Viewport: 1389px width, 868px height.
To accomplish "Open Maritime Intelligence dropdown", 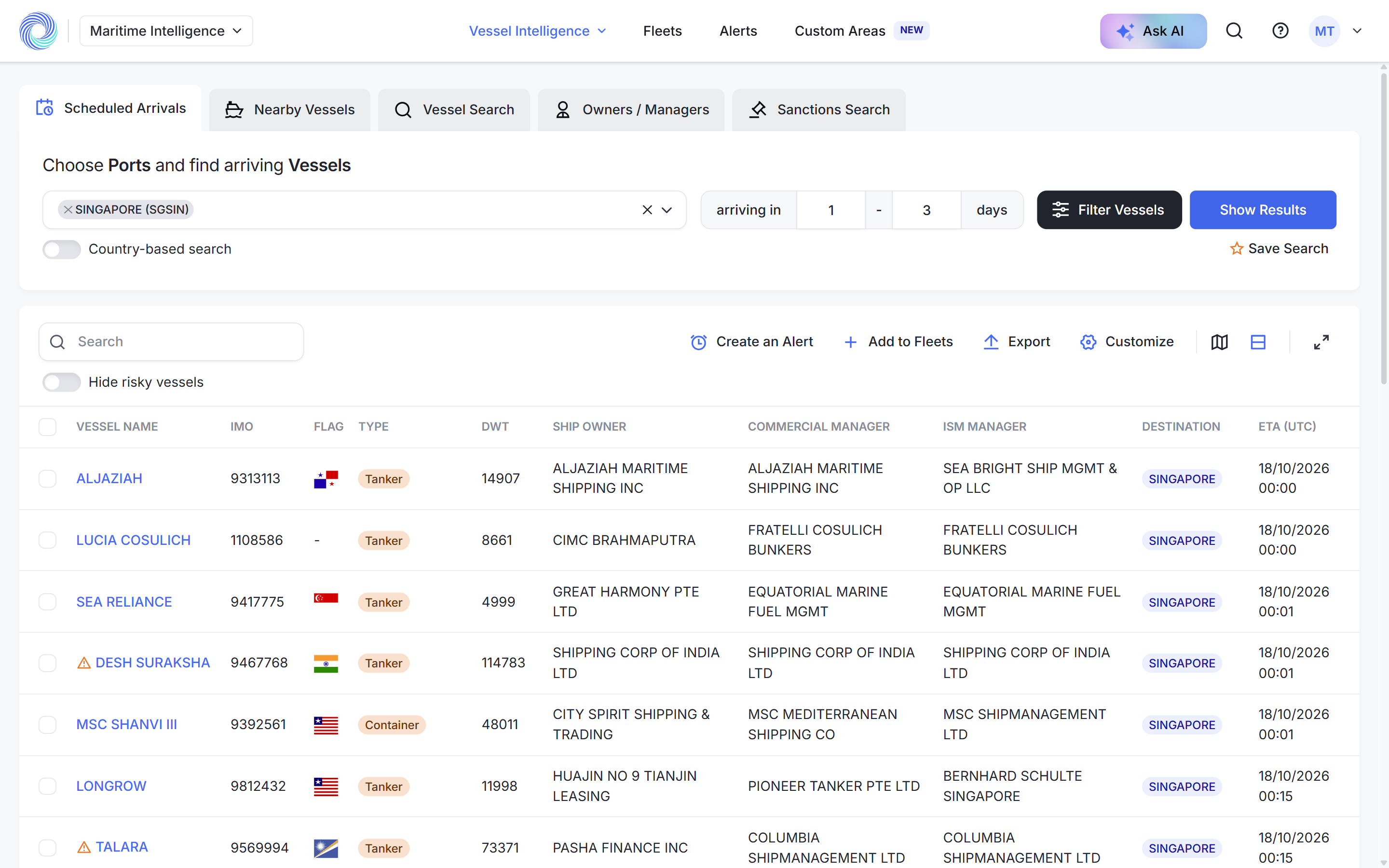I will (x=166, y=31).
